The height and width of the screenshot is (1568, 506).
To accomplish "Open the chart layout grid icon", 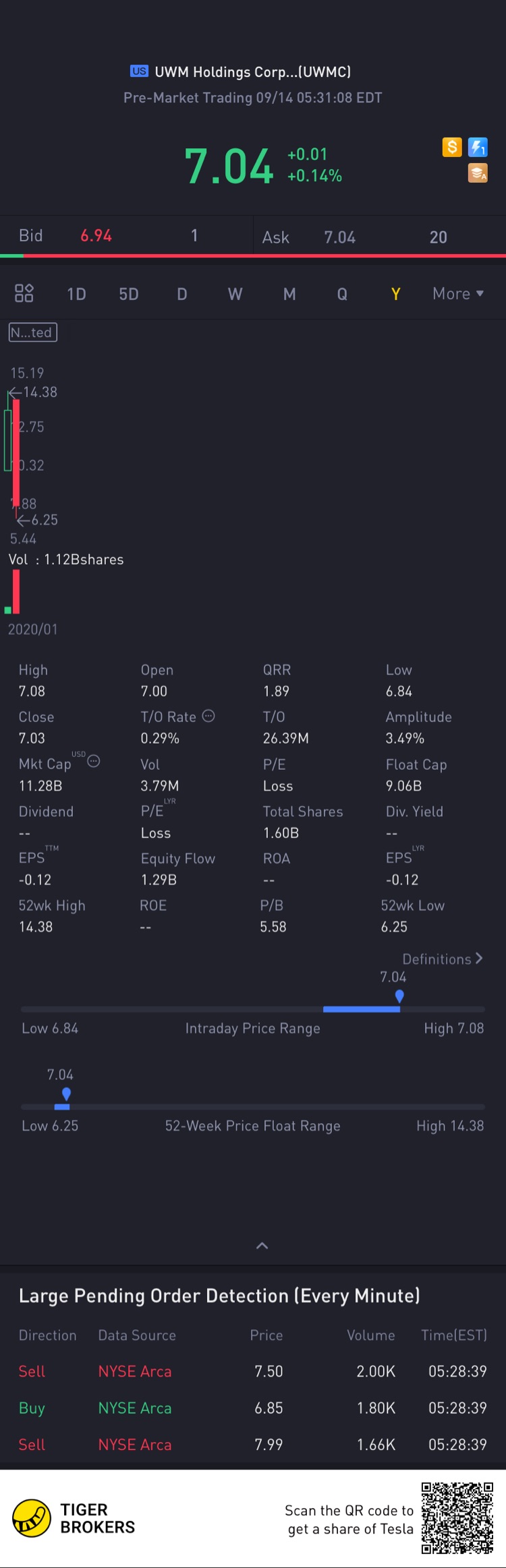I will [x=24, y=293].
